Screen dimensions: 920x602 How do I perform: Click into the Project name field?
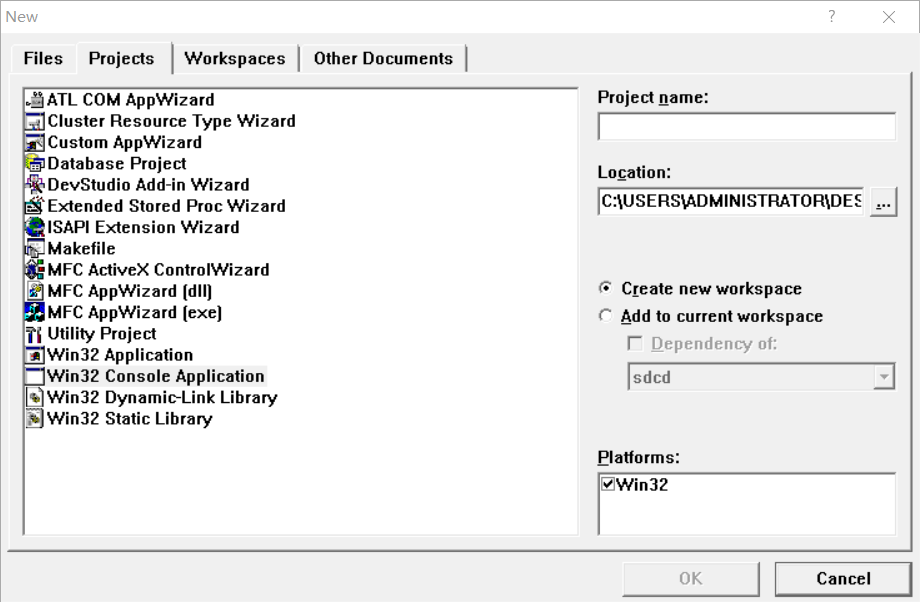747,126
